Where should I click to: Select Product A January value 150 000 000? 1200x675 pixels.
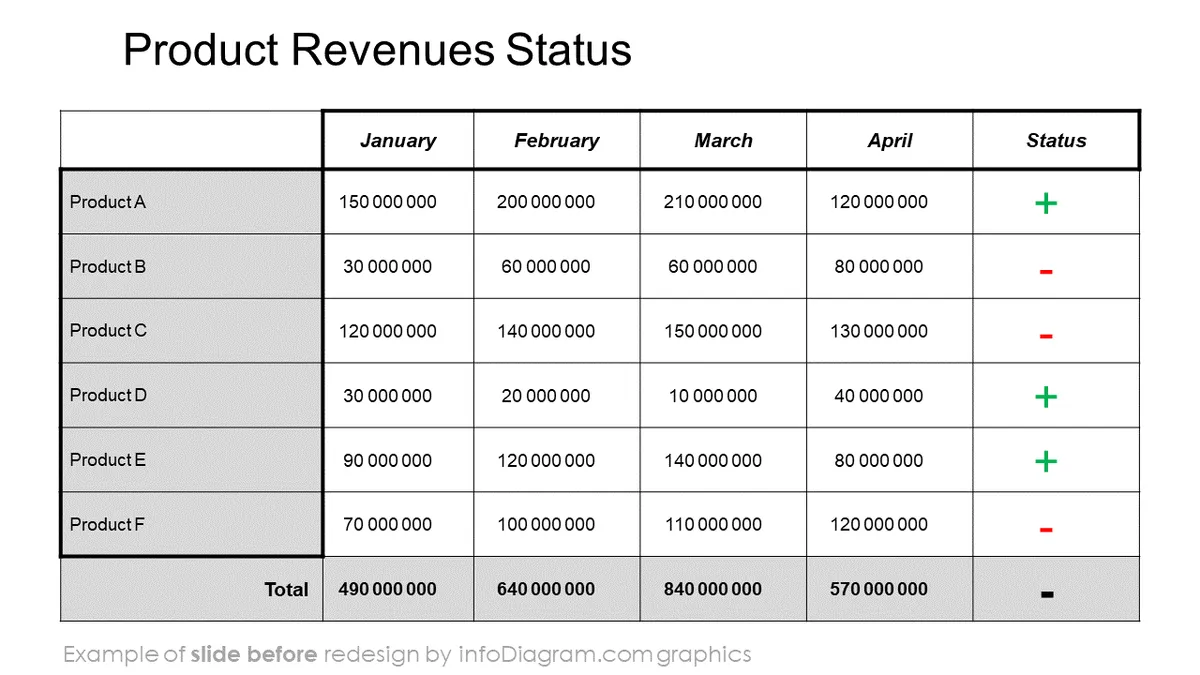pos(388,202)
